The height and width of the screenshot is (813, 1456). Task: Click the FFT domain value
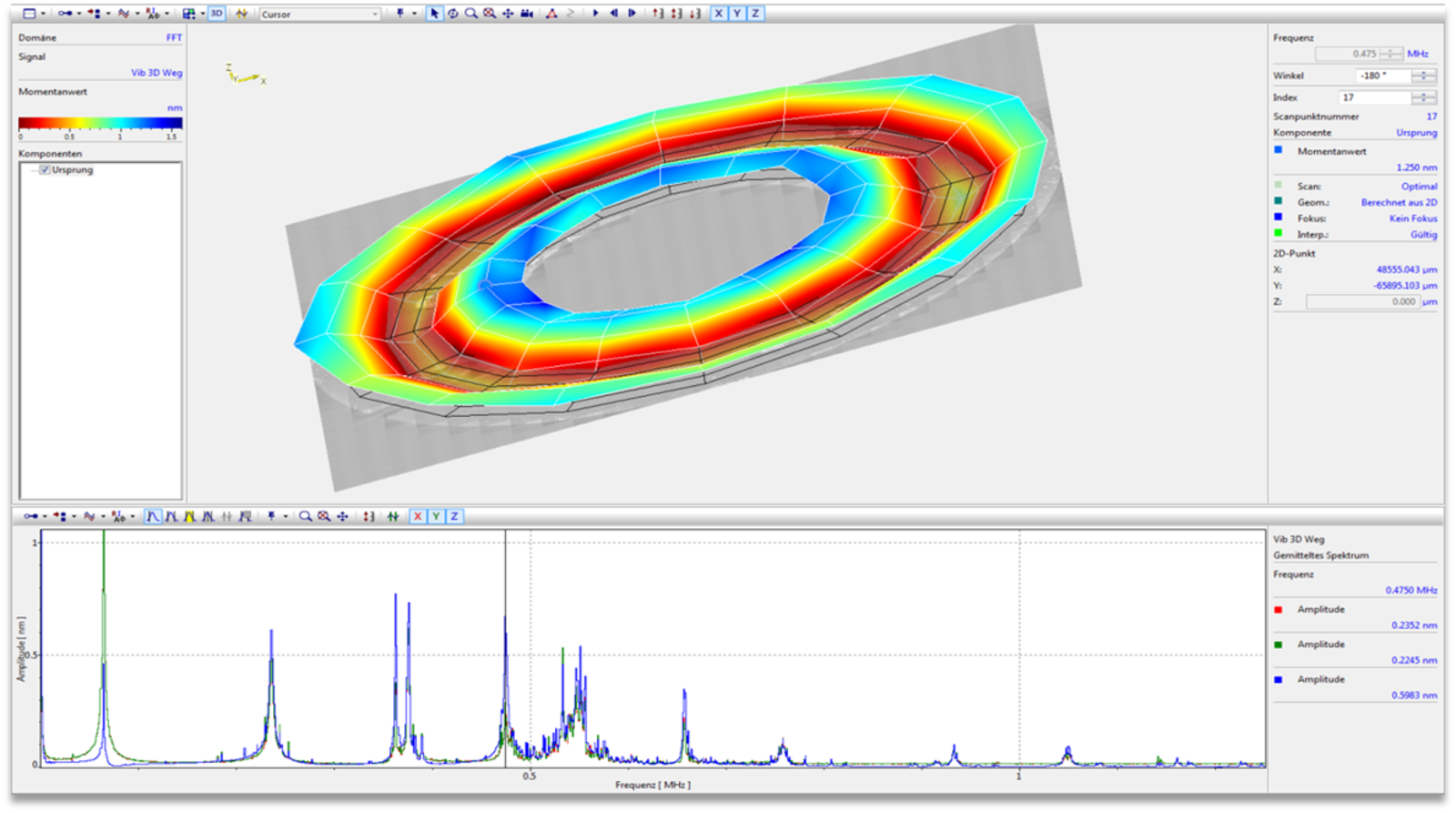point(174,37)
